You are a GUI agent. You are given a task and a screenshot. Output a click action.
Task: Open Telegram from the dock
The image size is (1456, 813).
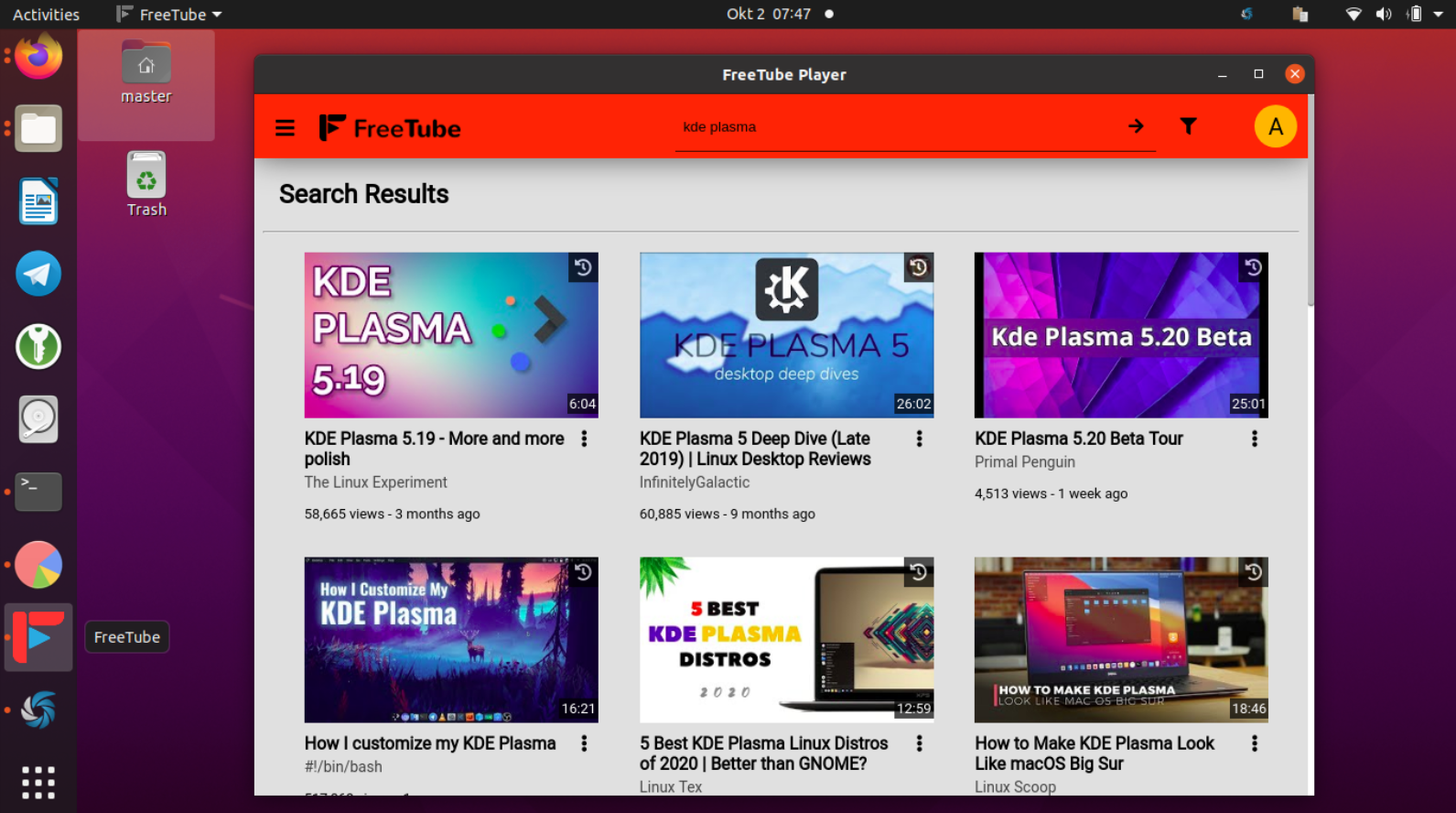coord(38,274)
